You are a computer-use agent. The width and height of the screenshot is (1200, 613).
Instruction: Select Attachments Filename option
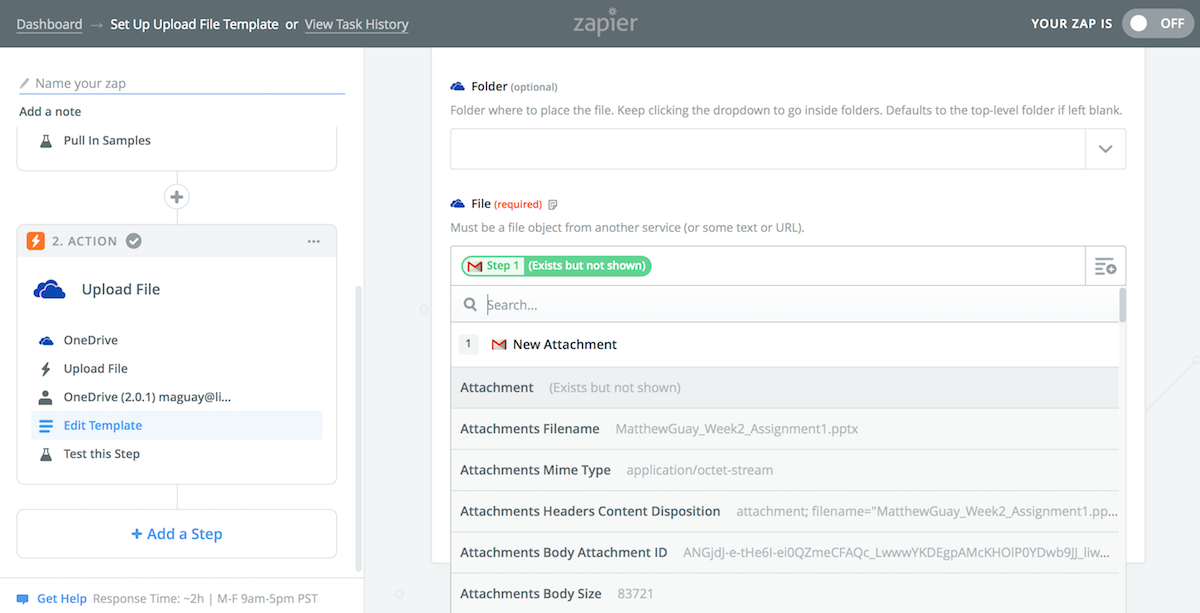click(x=784, y=429)
